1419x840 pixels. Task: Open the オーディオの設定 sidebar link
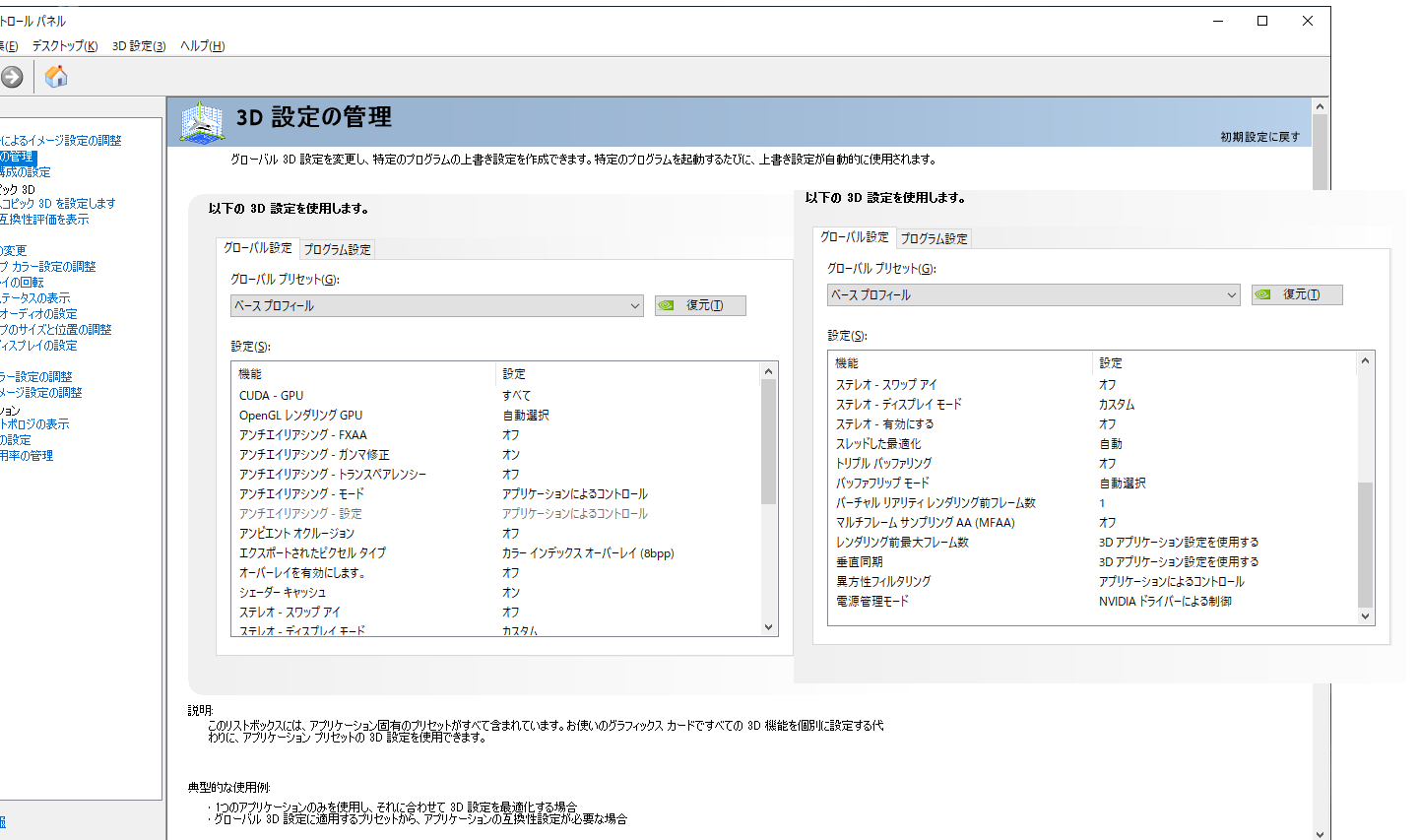38,314
